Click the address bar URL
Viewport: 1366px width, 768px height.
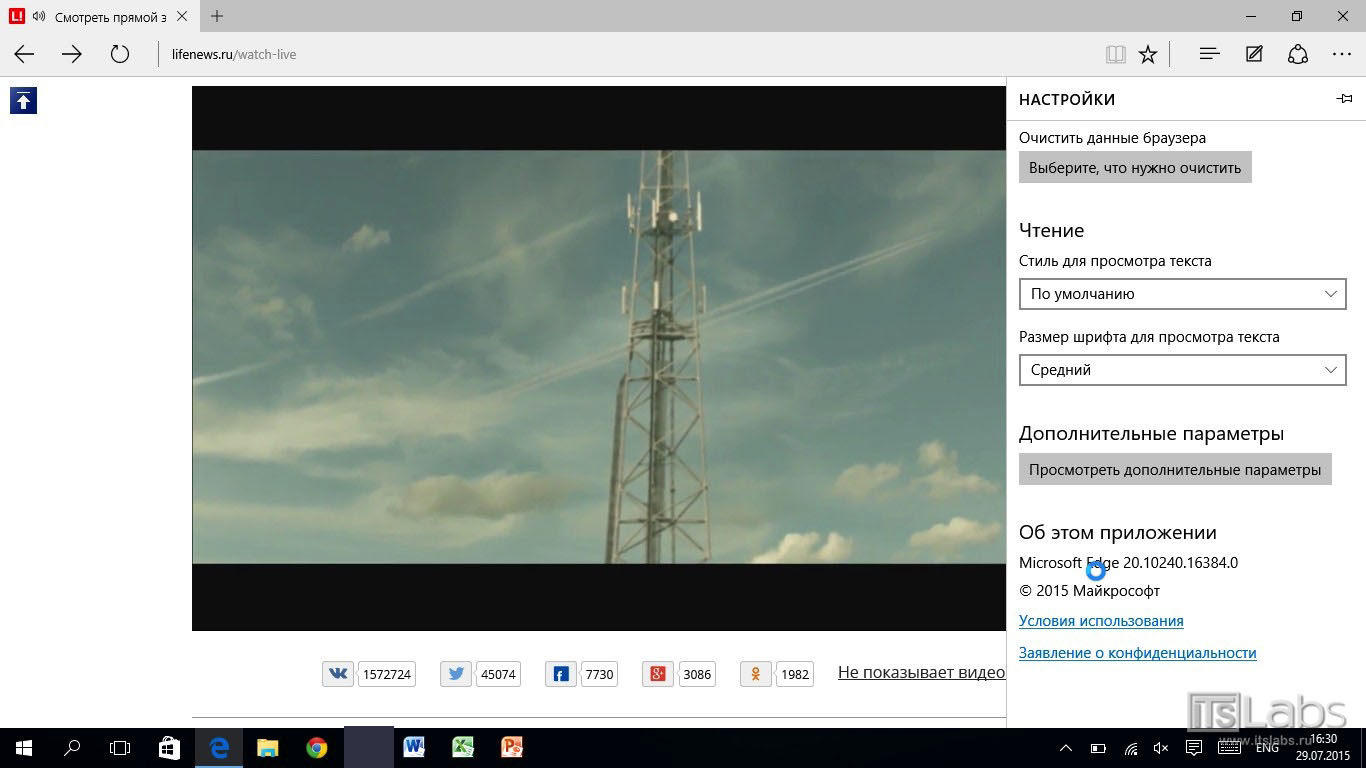234,54
